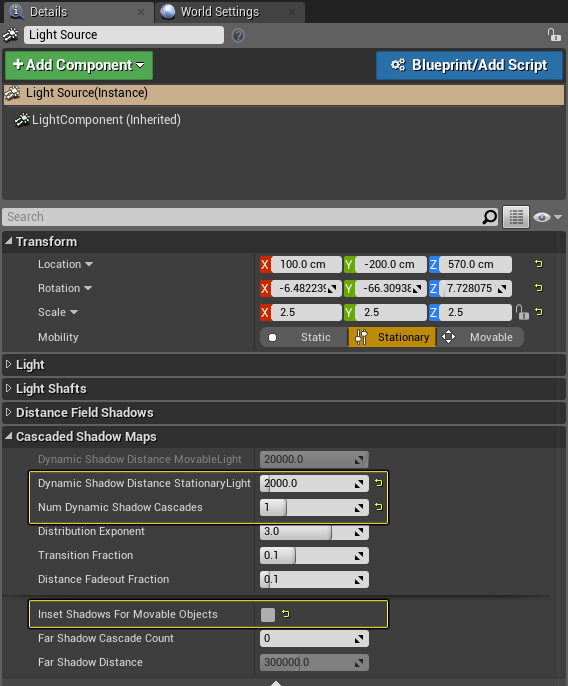
Task: Open the property matrix grid icon
Action: [516, 217]
